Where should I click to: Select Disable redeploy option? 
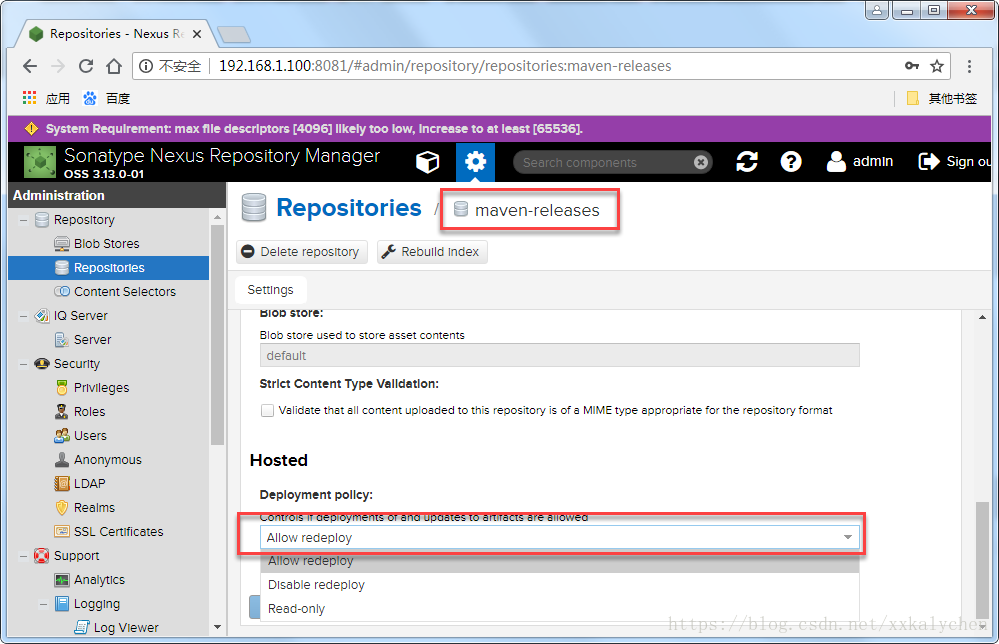tap(560, 585)
